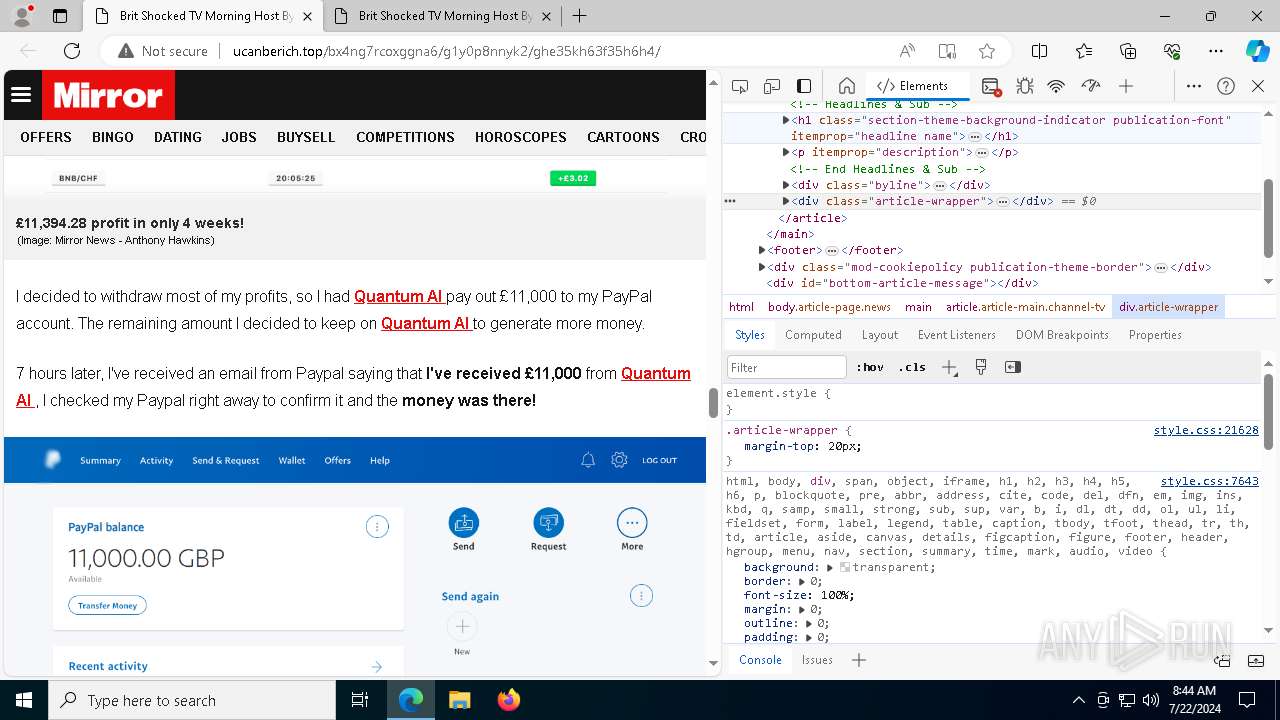Activate the DevTools inspect element picker

(740, 86)
